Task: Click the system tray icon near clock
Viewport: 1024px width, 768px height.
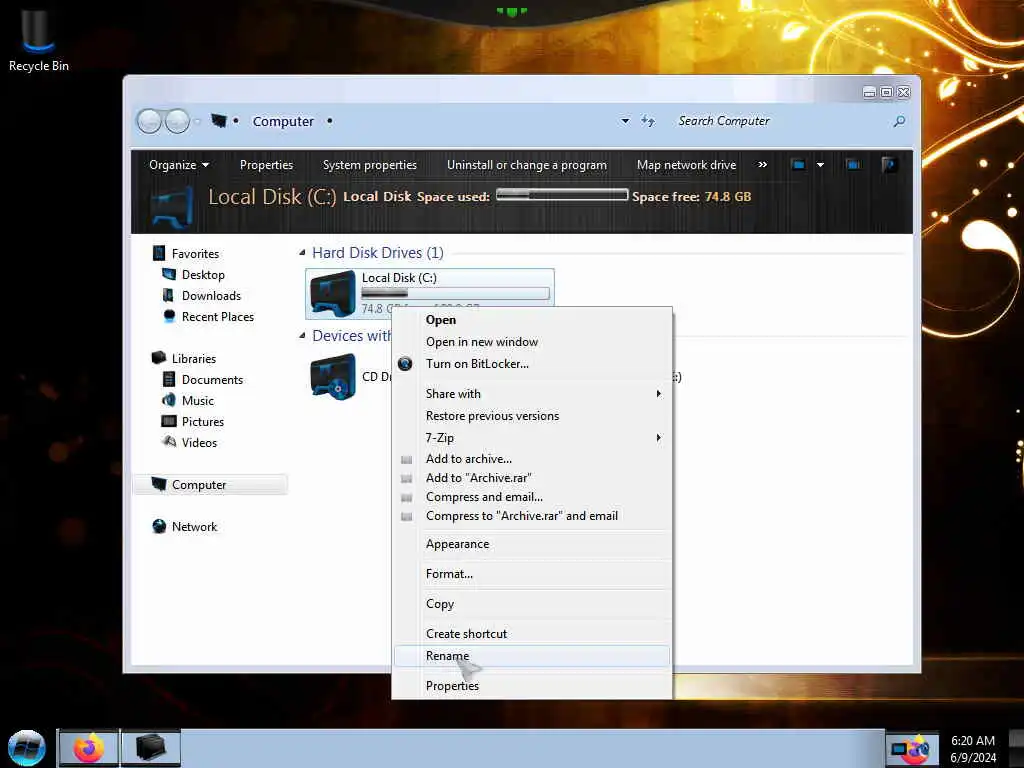Action: pos(912,749)
